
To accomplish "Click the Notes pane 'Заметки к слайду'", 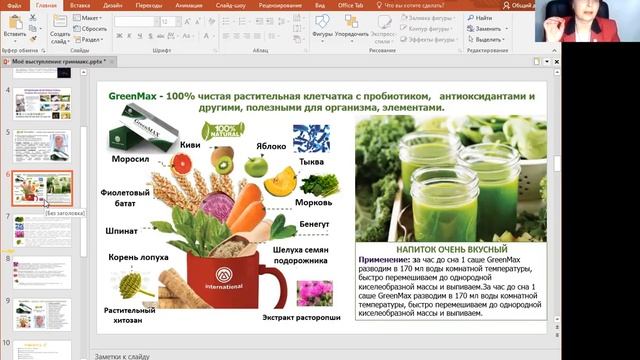I will tap(122, 356).
